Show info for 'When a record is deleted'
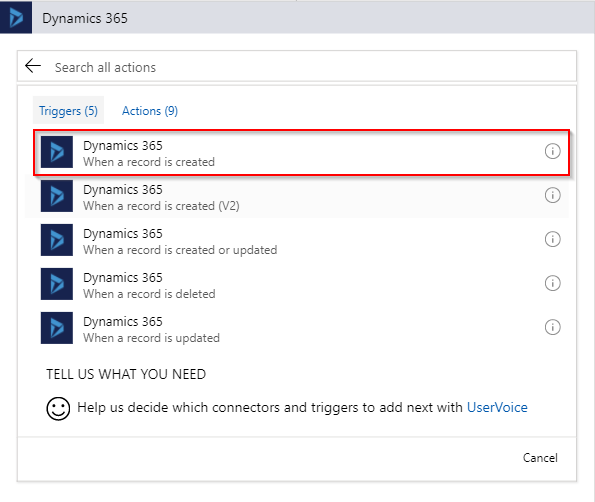This screenshot has height=502, width=595. (x=552, y=283)
